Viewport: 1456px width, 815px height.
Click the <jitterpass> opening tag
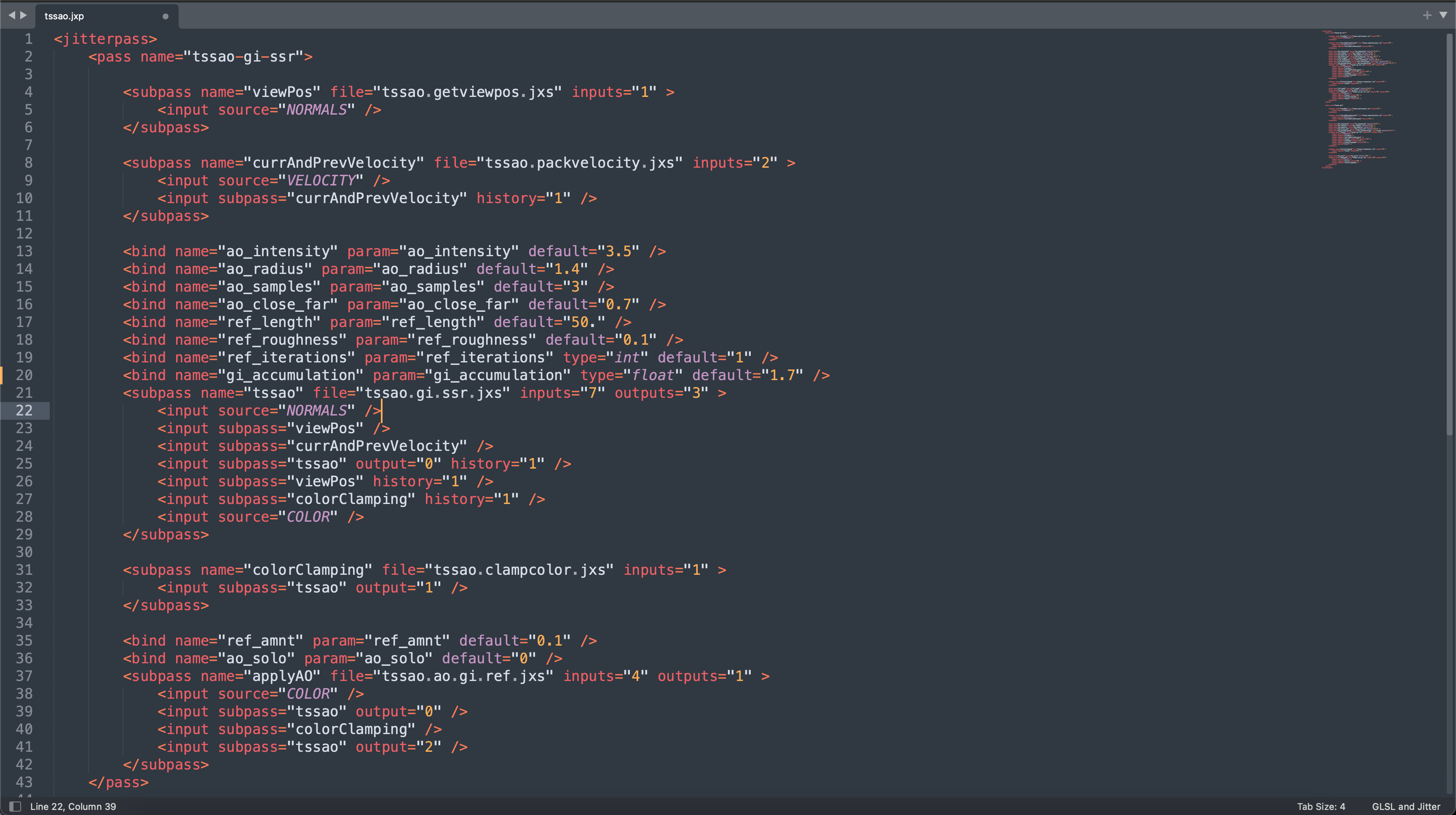pyautogui.click(x=105, y=39)
